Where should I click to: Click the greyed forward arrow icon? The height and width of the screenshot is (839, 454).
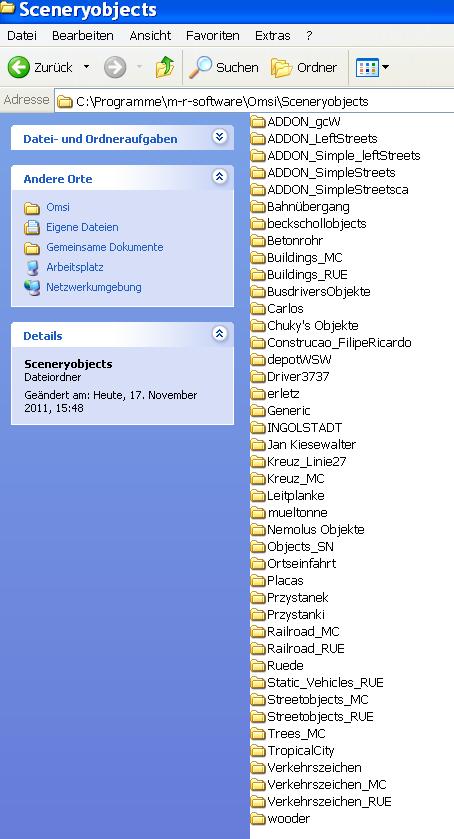pyautogui.click(x=115, y=67)
